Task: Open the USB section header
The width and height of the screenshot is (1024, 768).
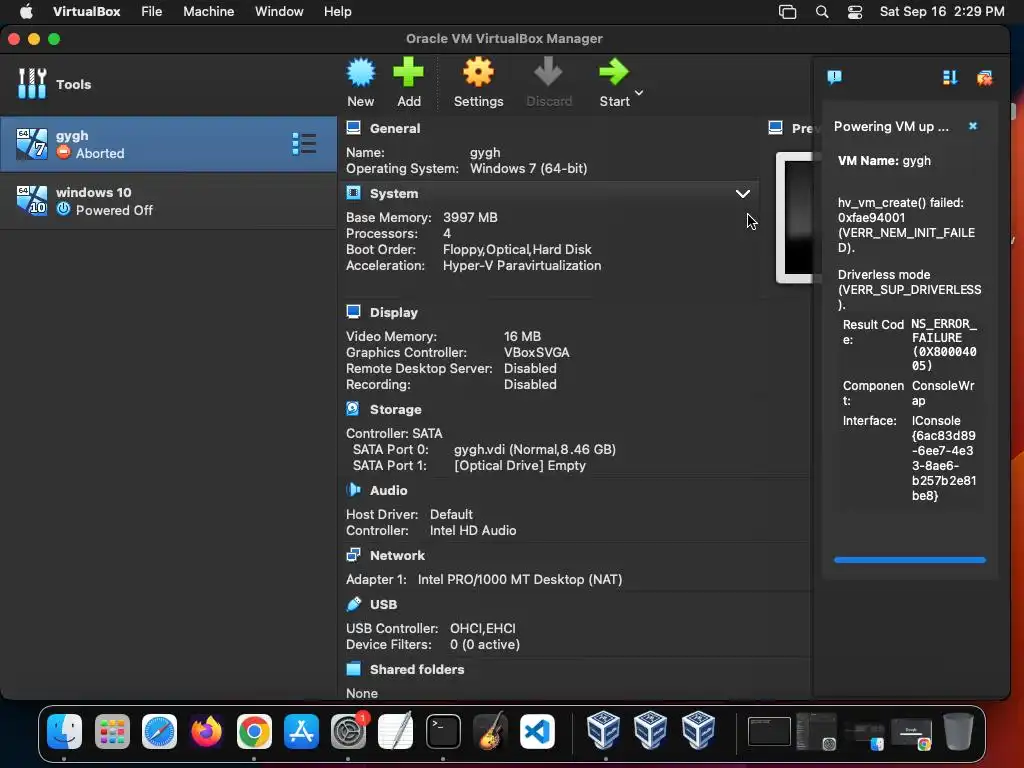Action: point(383,605)
